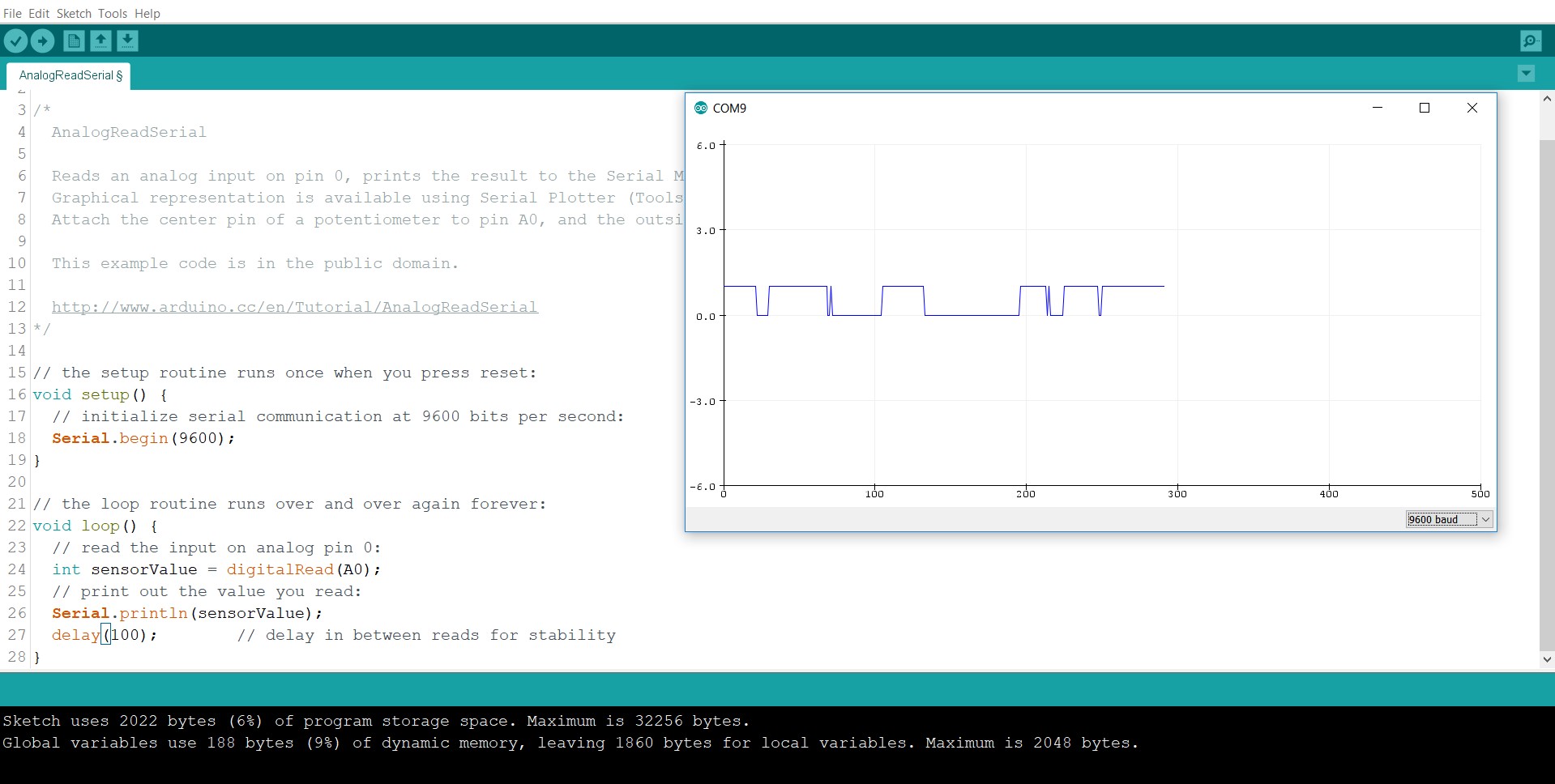Maximize the COM9 plotter window
1555x784 pixels.
click(x=1425, y=108)
